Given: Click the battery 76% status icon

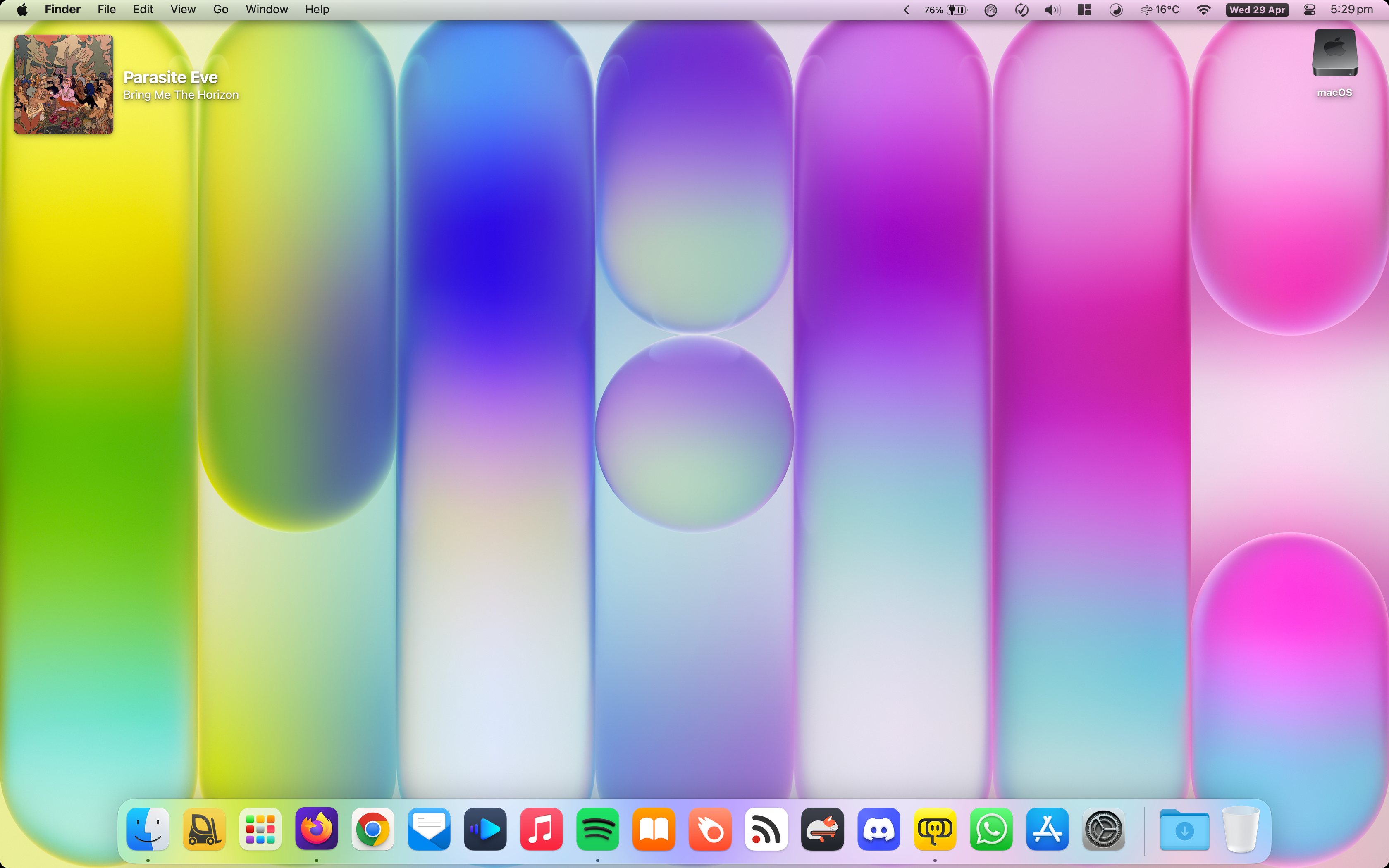Looking at the screenshot, I should pyautogui.click(x=946, y=10).
